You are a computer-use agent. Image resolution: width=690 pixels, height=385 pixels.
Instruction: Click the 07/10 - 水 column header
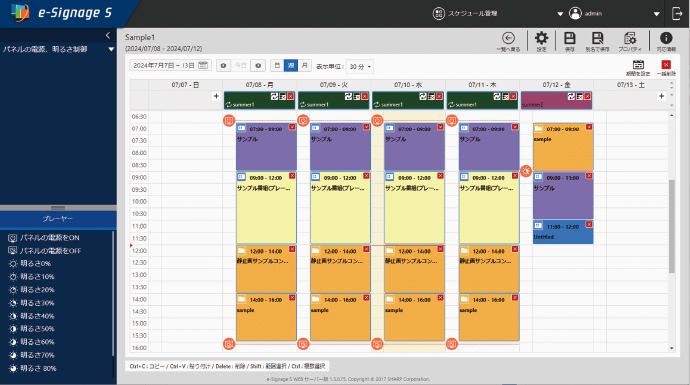click(408, 85)
